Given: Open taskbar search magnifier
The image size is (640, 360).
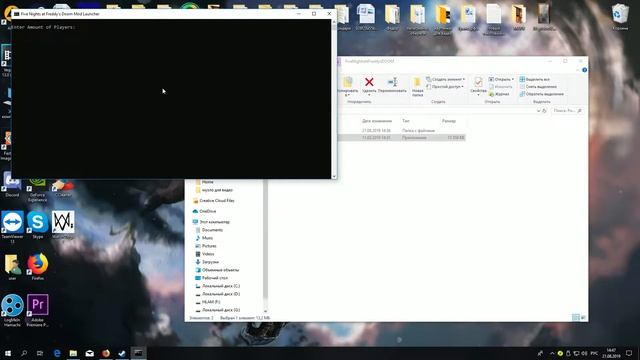Looking at the screenshot, I should [x=24, y=353].
